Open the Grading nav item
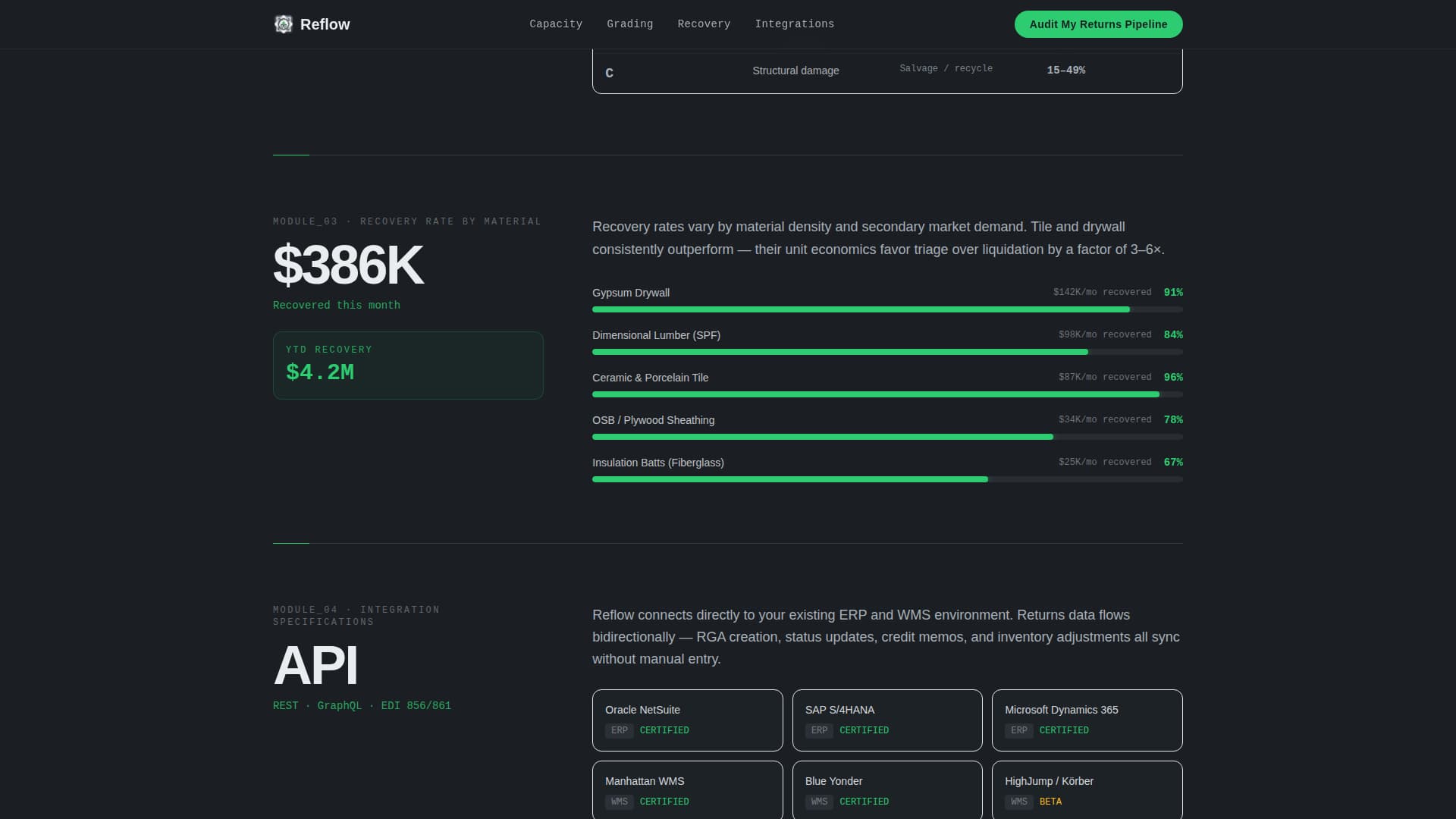1456x819 pixels. pyautogui.click(x=629, y=24)
